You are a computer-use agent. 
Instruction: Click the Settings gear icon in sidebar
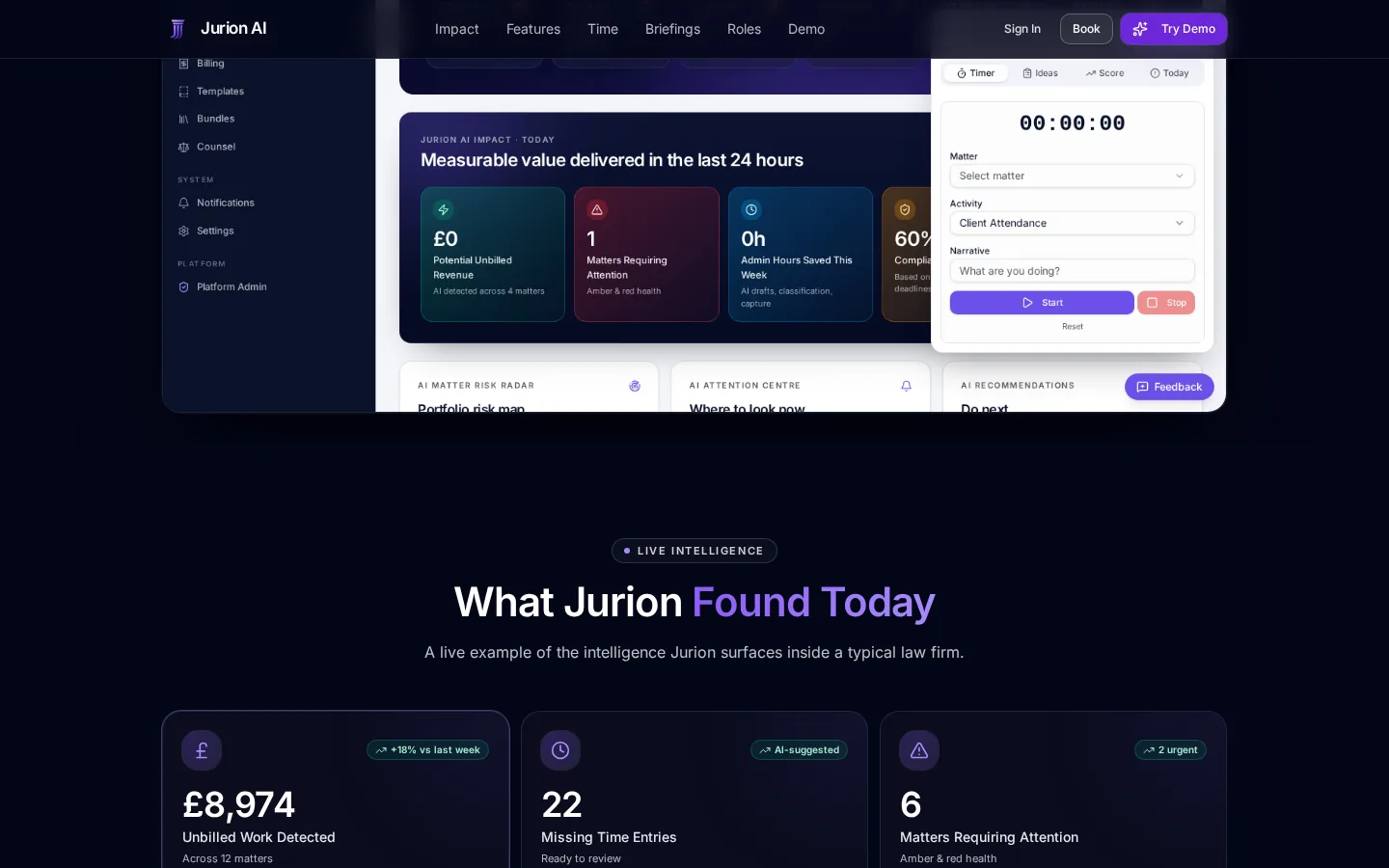(x=183, y=231)
